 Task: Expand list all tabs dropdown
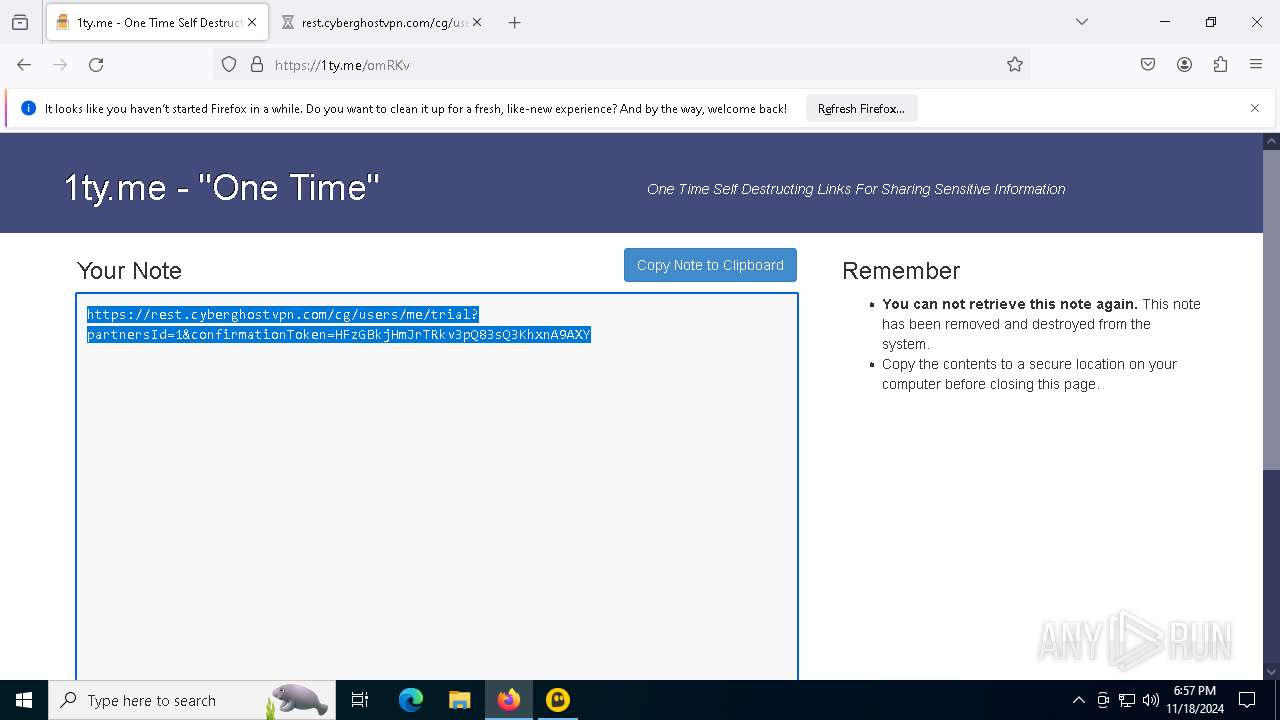click(1082, 22)
